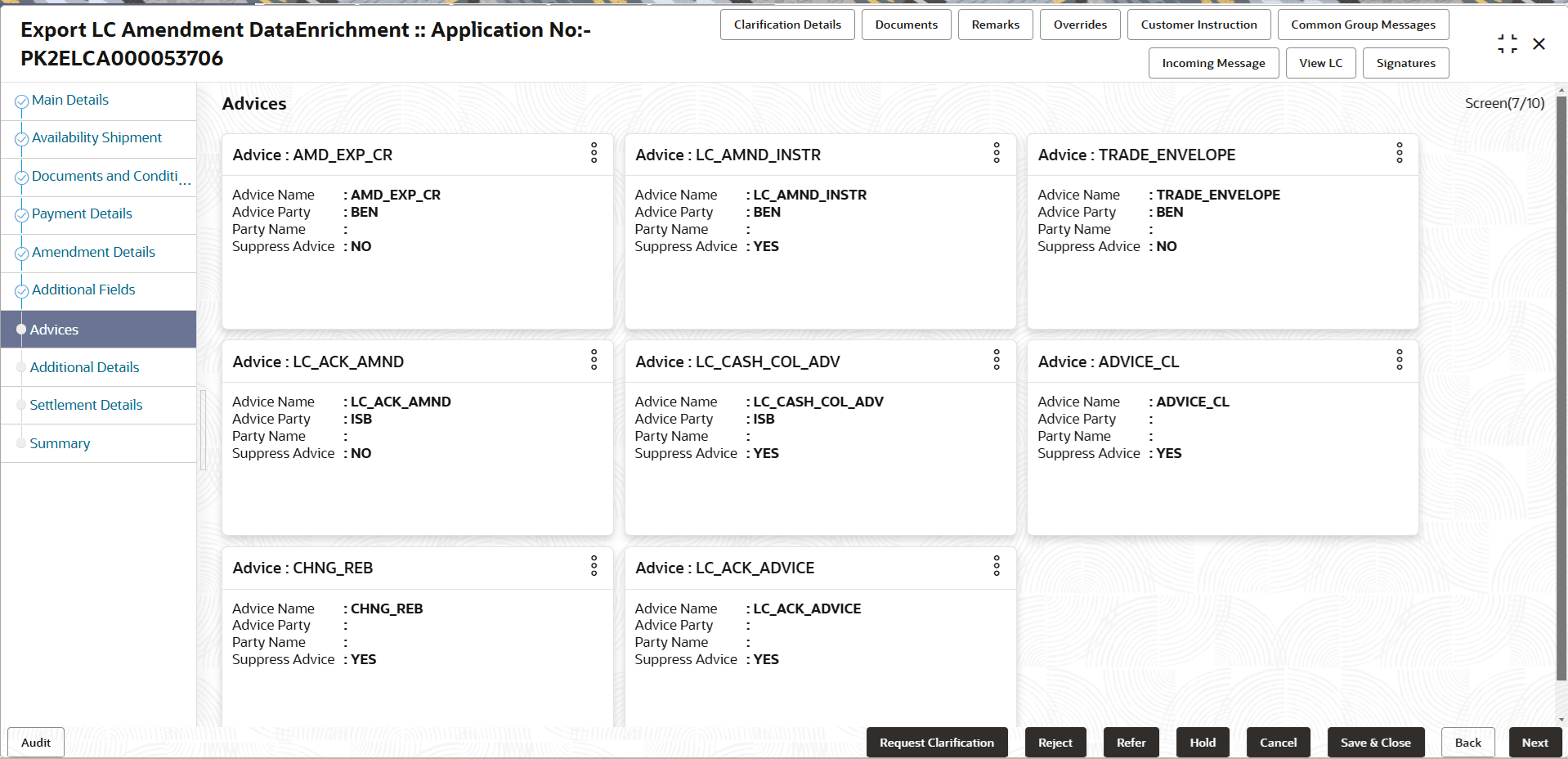Open the LC_ACK_AMND advice options menu
The width and height of the screenshot is (1568, 759).
(x=594, y=360)
